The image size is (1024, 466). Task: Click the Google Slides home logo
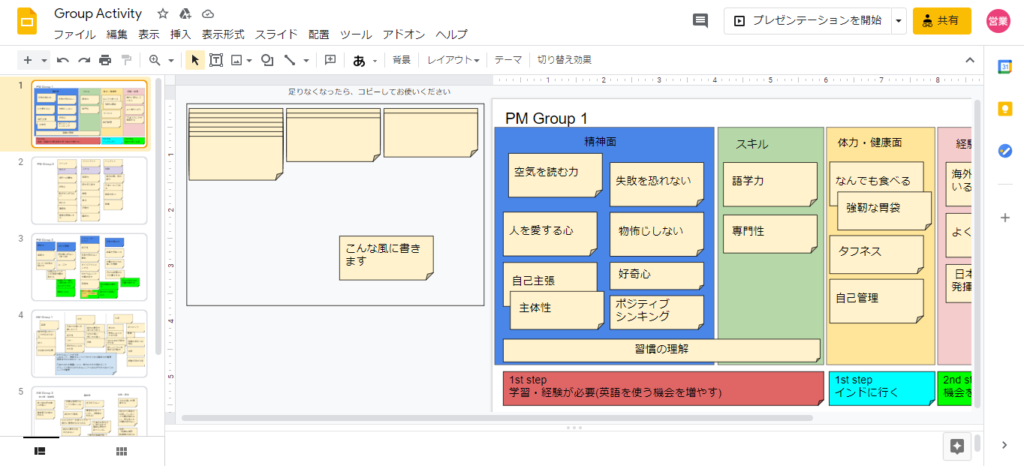click(27, 22)
